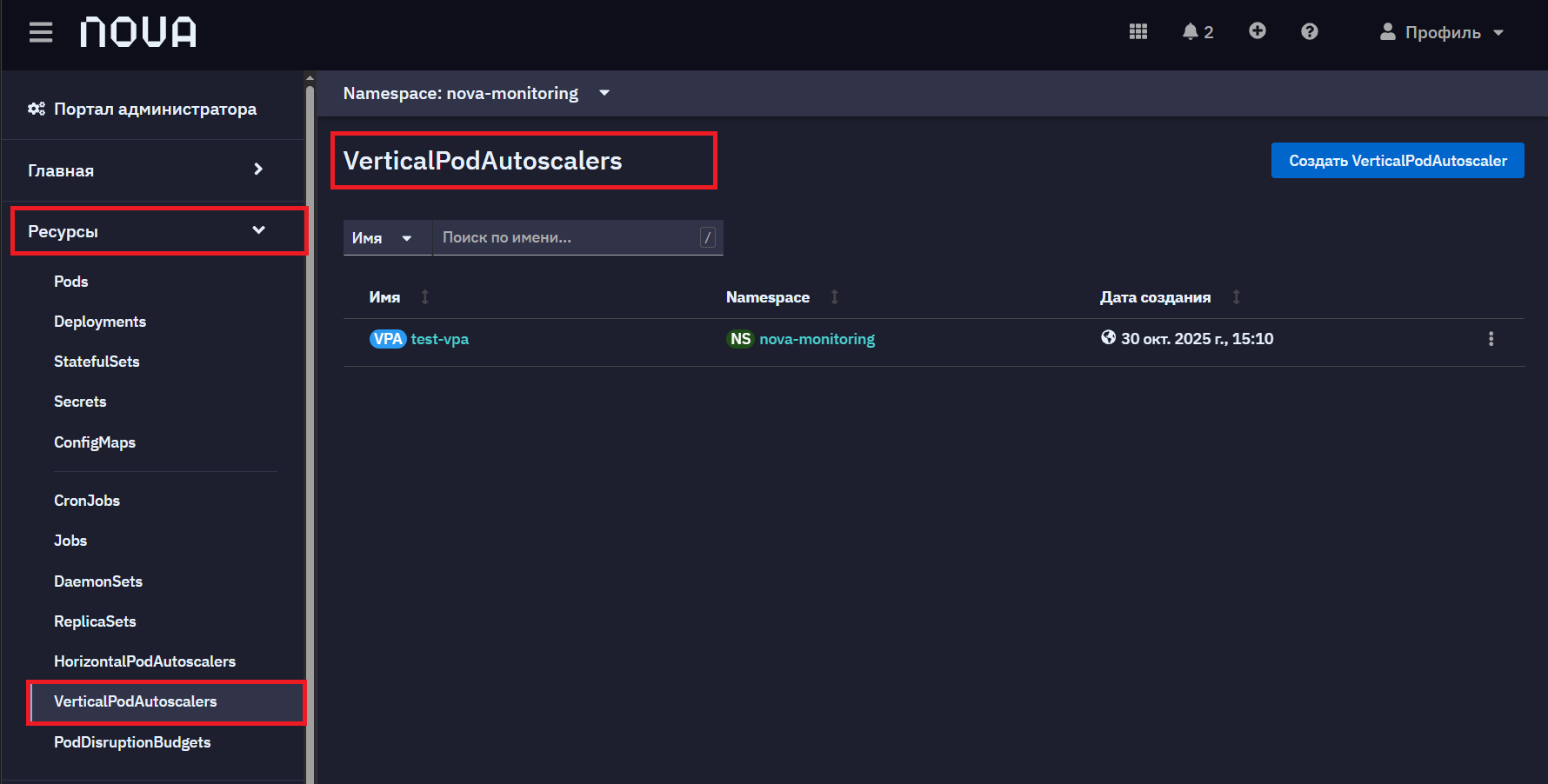The image size is (1548, 784).
Task: Click the Nova logo
Action: click(x=138, y=32)
